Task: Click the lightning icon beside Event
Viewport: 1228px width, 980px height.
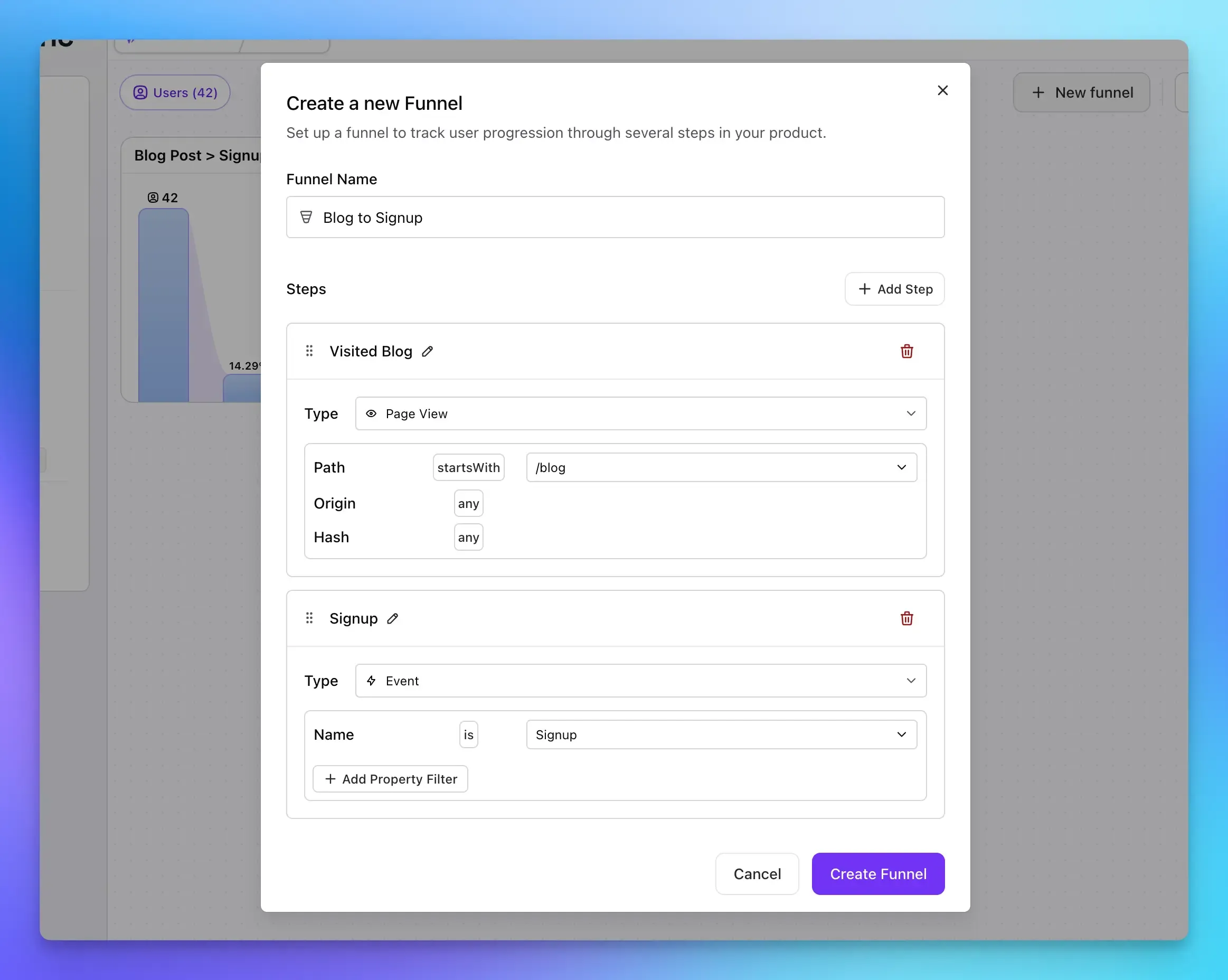Action: pos(371,680)
